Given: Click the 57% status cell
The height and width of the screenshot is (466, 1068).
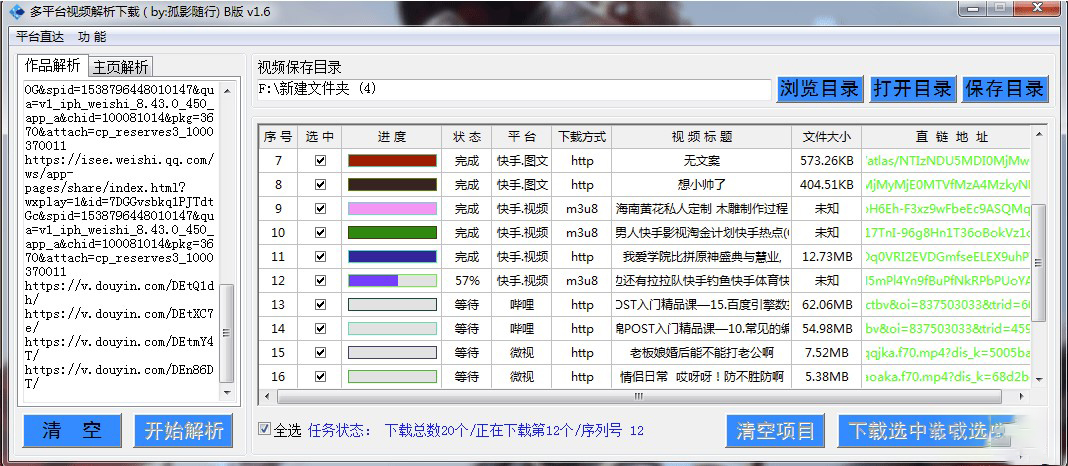Looking at the screenshot, I should pos(467,281).
